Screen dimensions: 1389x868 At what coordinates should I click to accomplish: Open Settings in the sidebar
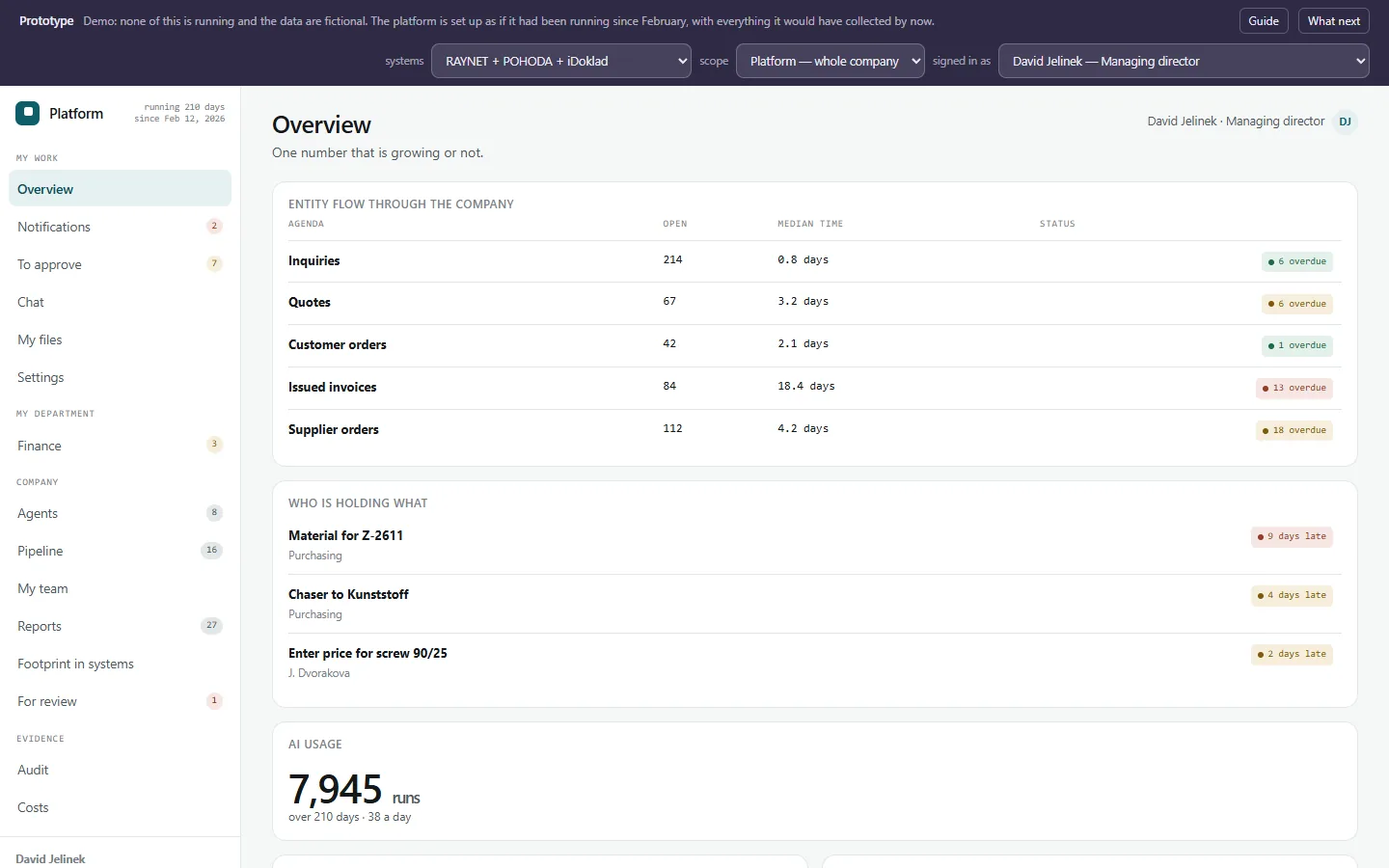[x=120, y=377]
